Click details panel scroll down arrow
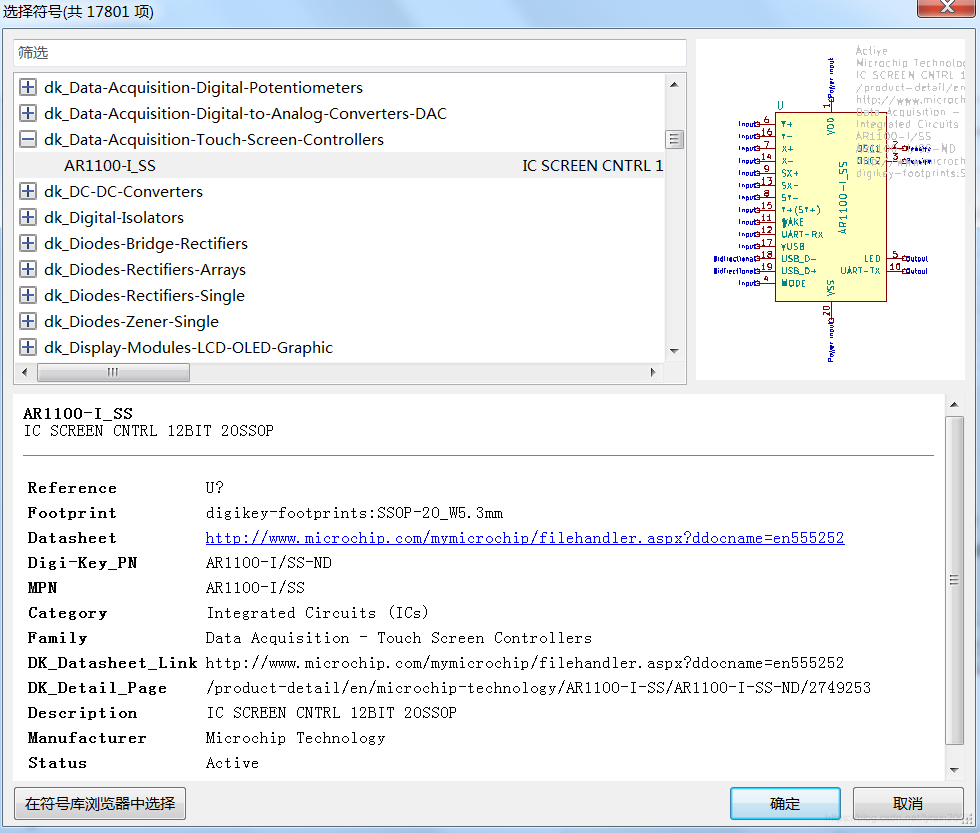The width and height of the screenshot is (980, 833). pyautogui.click(x=954, y=770)
